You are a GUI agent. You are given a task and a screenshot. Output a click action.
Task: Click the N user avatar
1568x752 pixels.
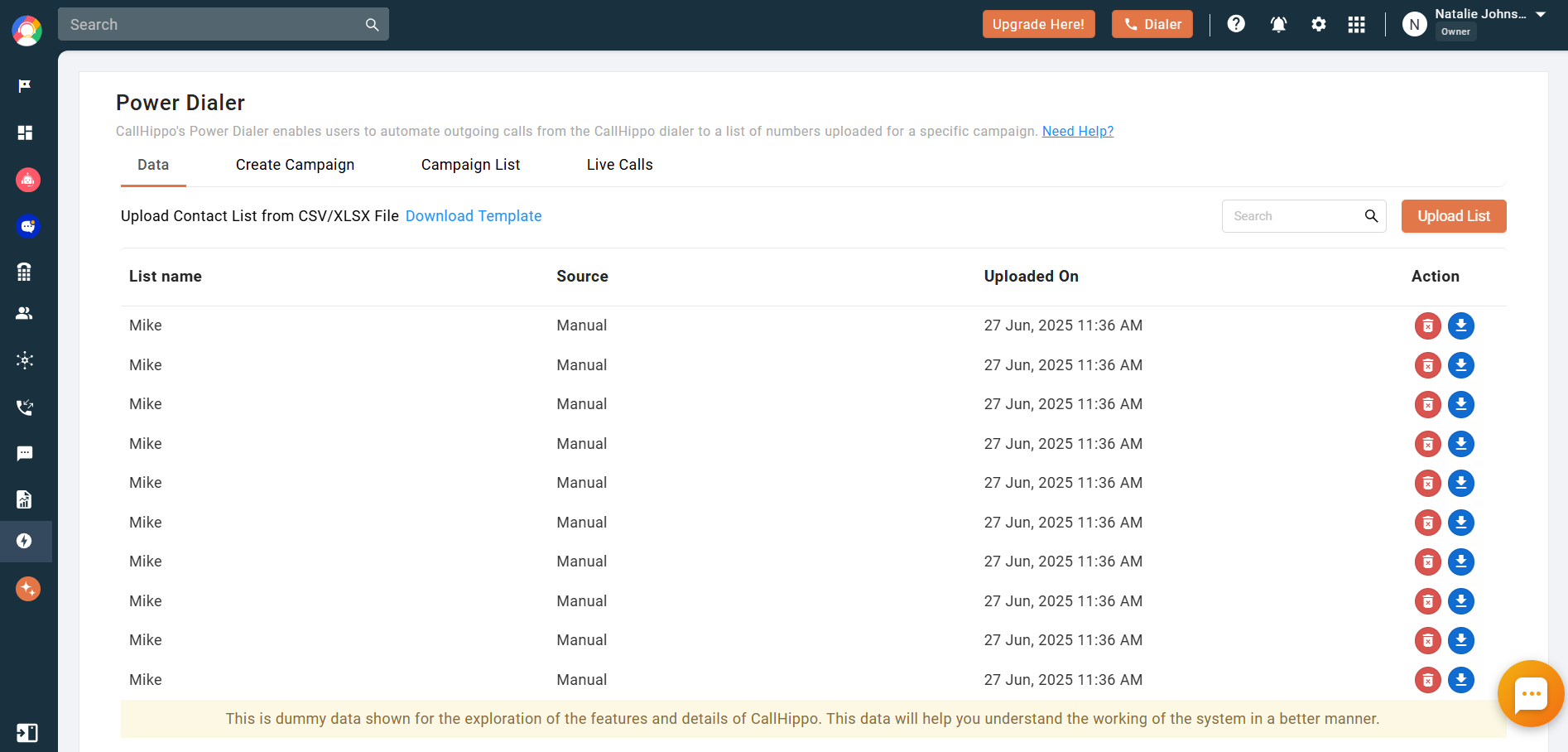(x=1415, y=24)
